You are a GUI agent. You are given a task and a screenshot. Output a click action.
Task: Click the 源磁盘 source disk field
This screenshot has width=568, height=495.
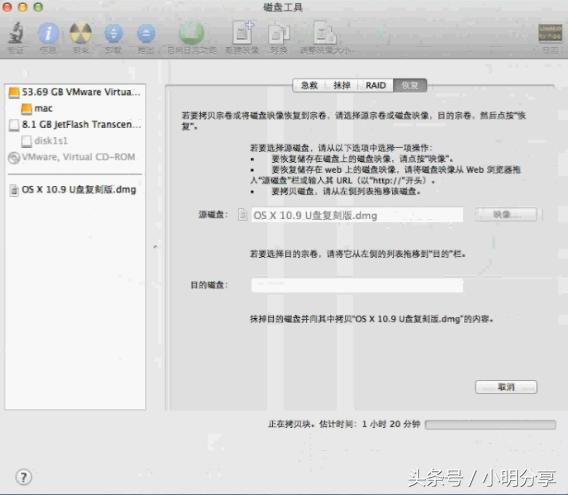click(357, 215)
